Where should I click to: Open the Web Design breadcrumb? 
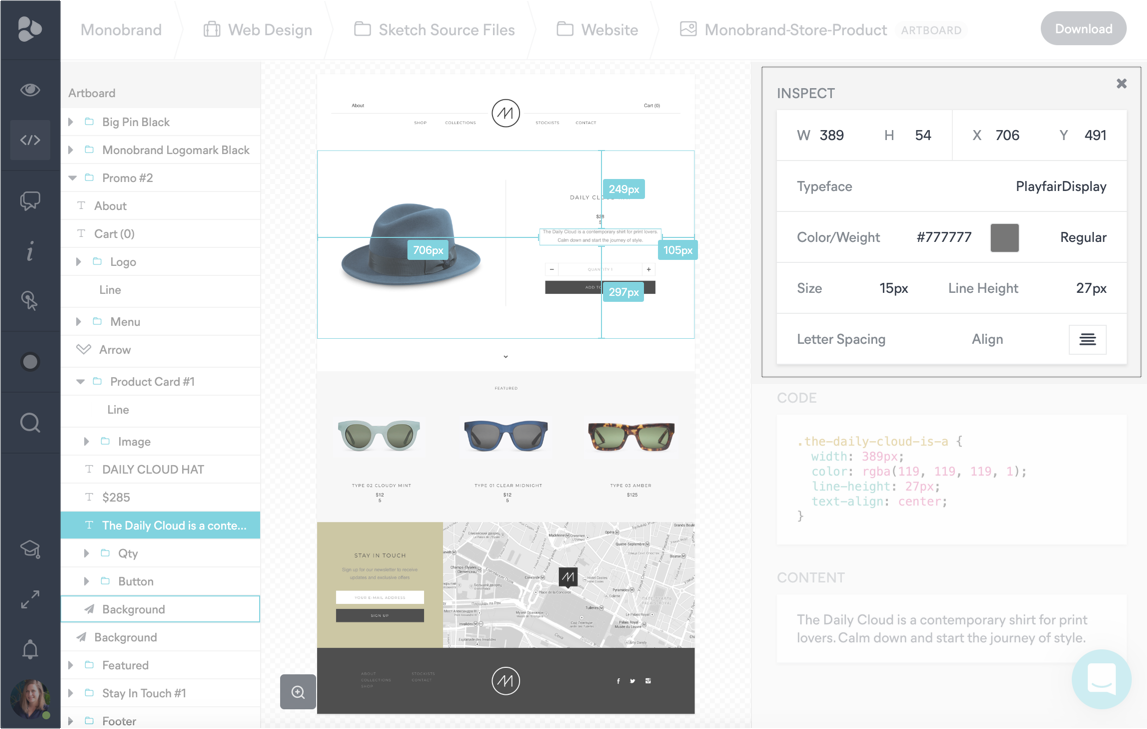coord(258,30)
